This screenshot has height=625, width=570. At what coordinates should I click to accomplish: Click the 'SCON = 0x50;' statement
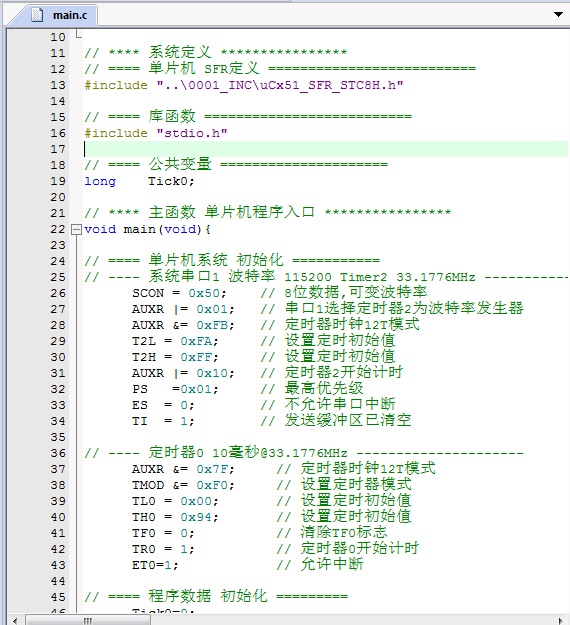179,293
